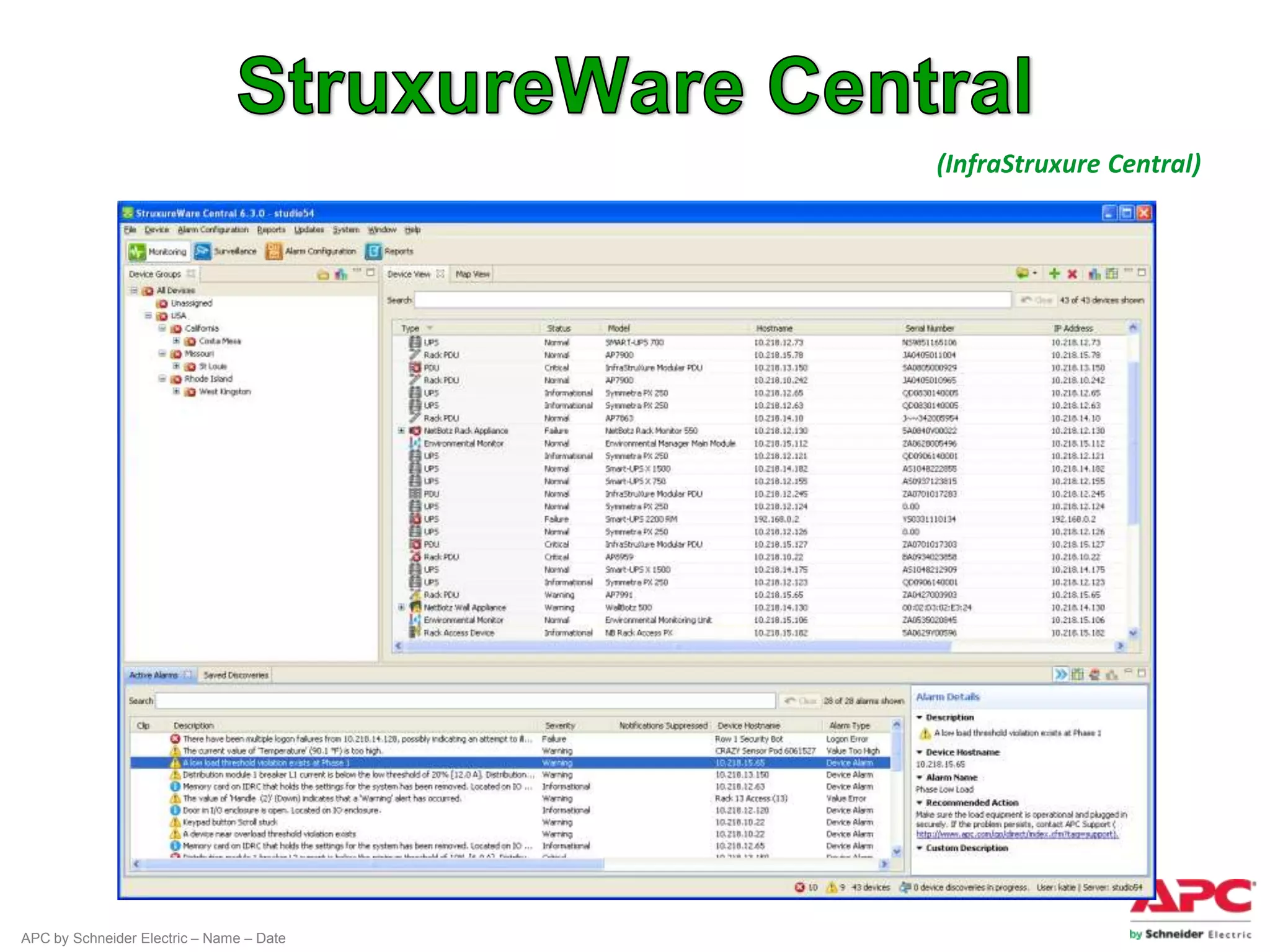This screenshot has height=952, width=1270.
Task: Open the Device menu
Action: 156,230
